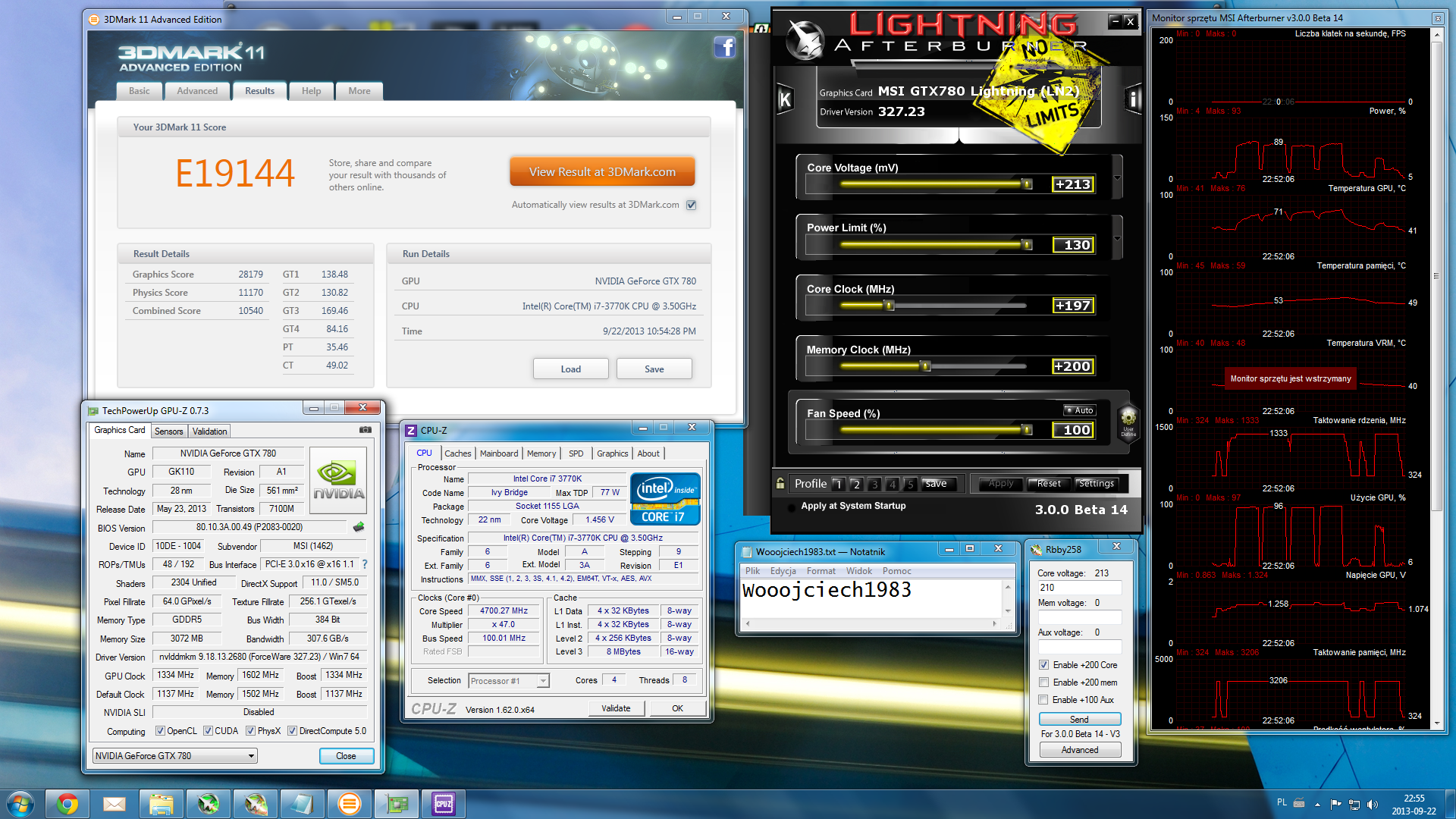This screenshot has height=819, width=1456.
Task: Click GPU-Z camera screenshot icon
Action: click(x=366, y=430)
